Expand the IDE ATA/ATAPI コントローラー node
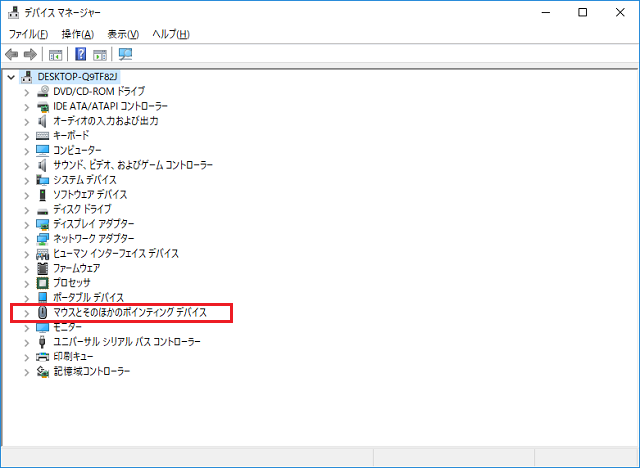Viewport: 640px width, 468px height. tap(27, 107)
